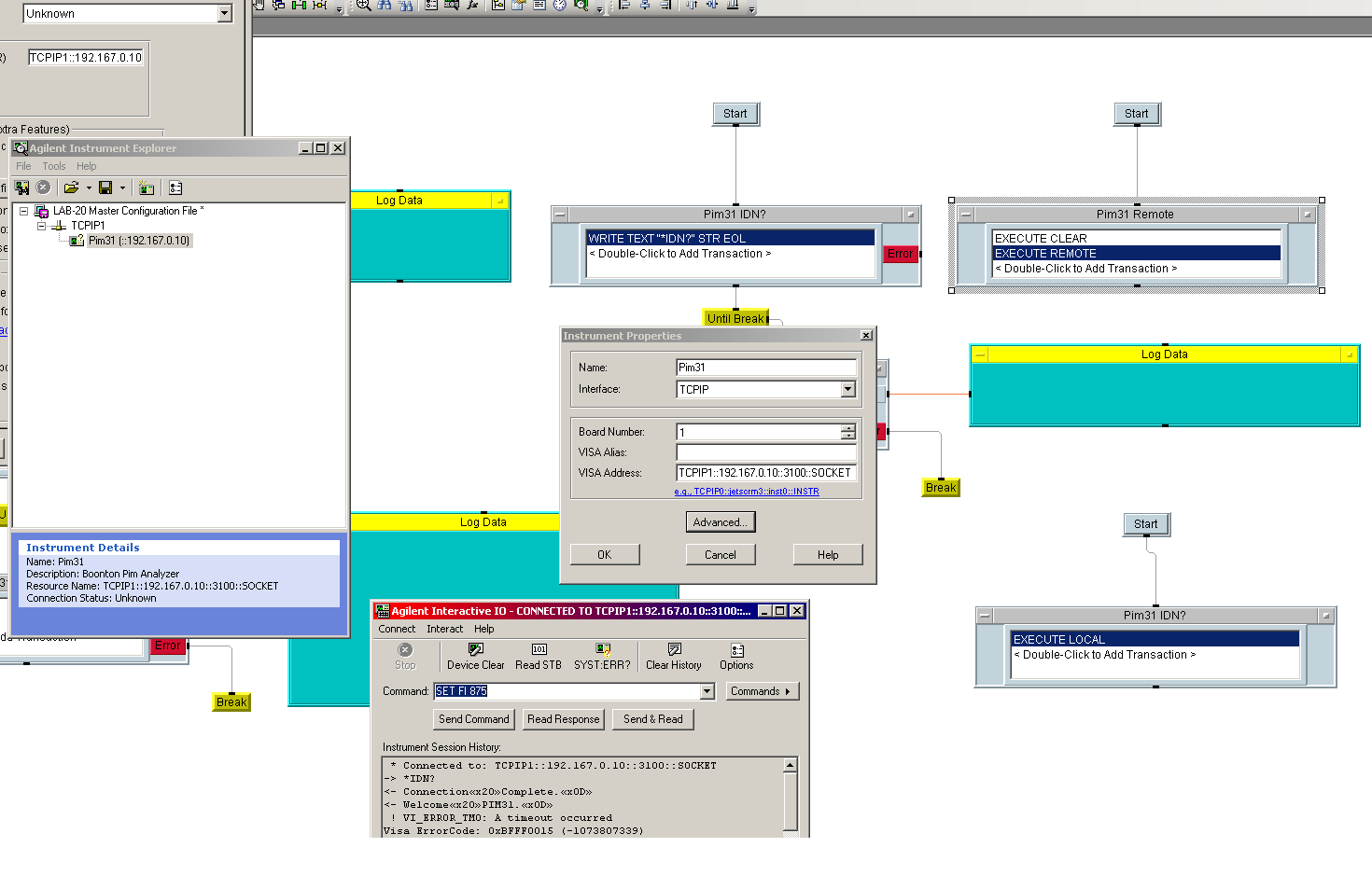Collapse the LAB-20 Master Configuration File node

[24, 211]
